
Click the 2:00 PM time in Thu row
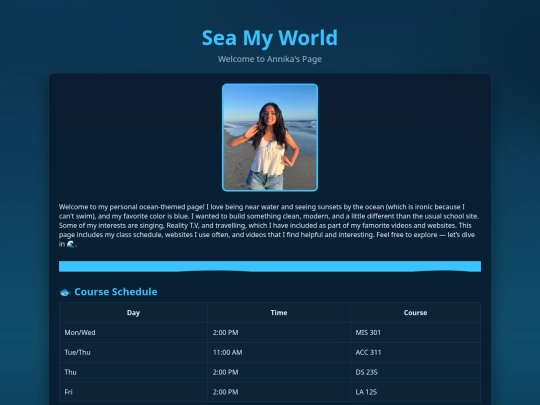point(279,372)
